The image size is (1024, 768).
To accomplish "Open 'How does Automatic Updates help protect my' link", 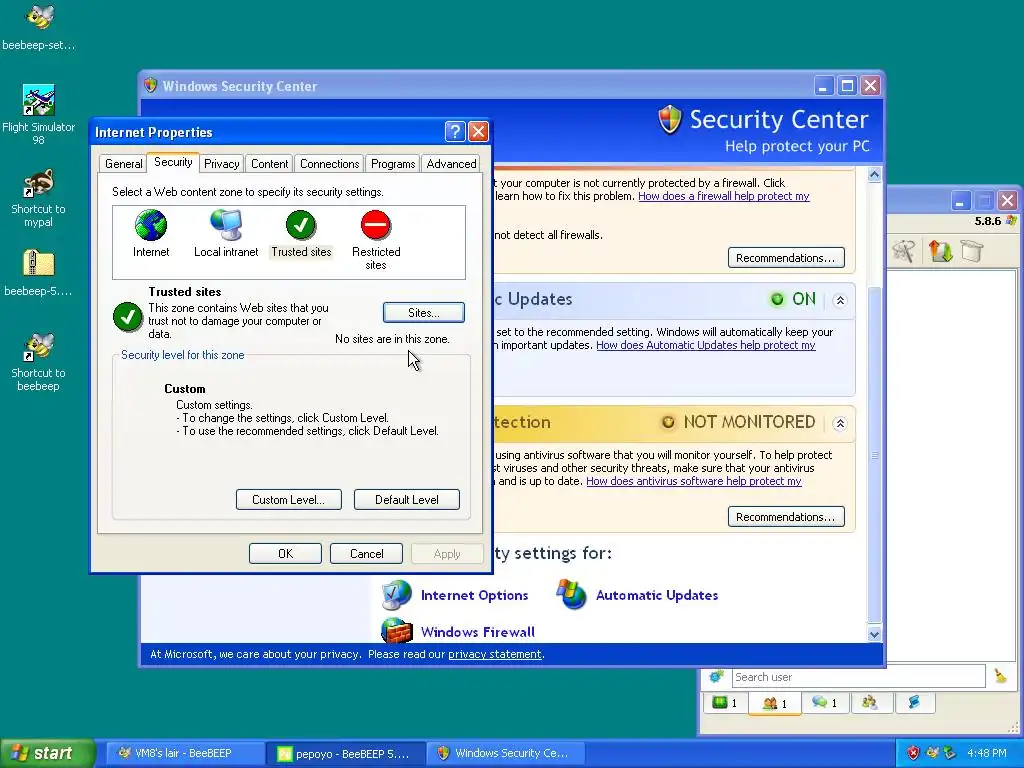I will [705, 345].
